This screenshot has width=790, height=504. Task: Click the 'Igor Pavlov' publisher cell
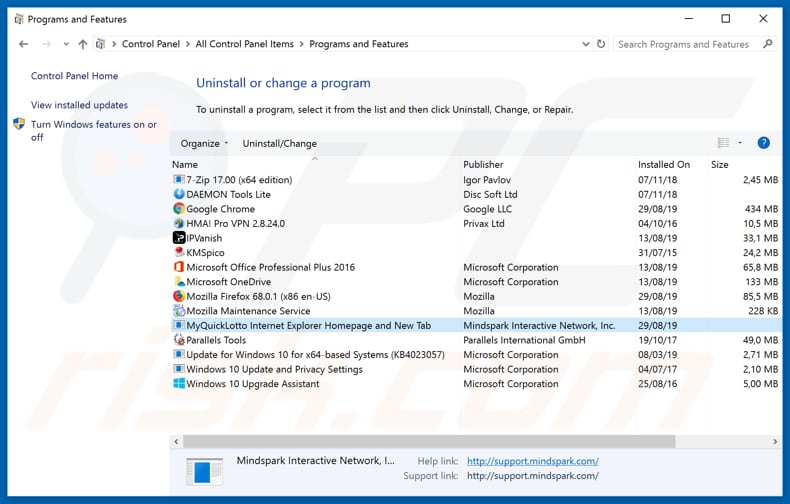(x=487, y=180)
